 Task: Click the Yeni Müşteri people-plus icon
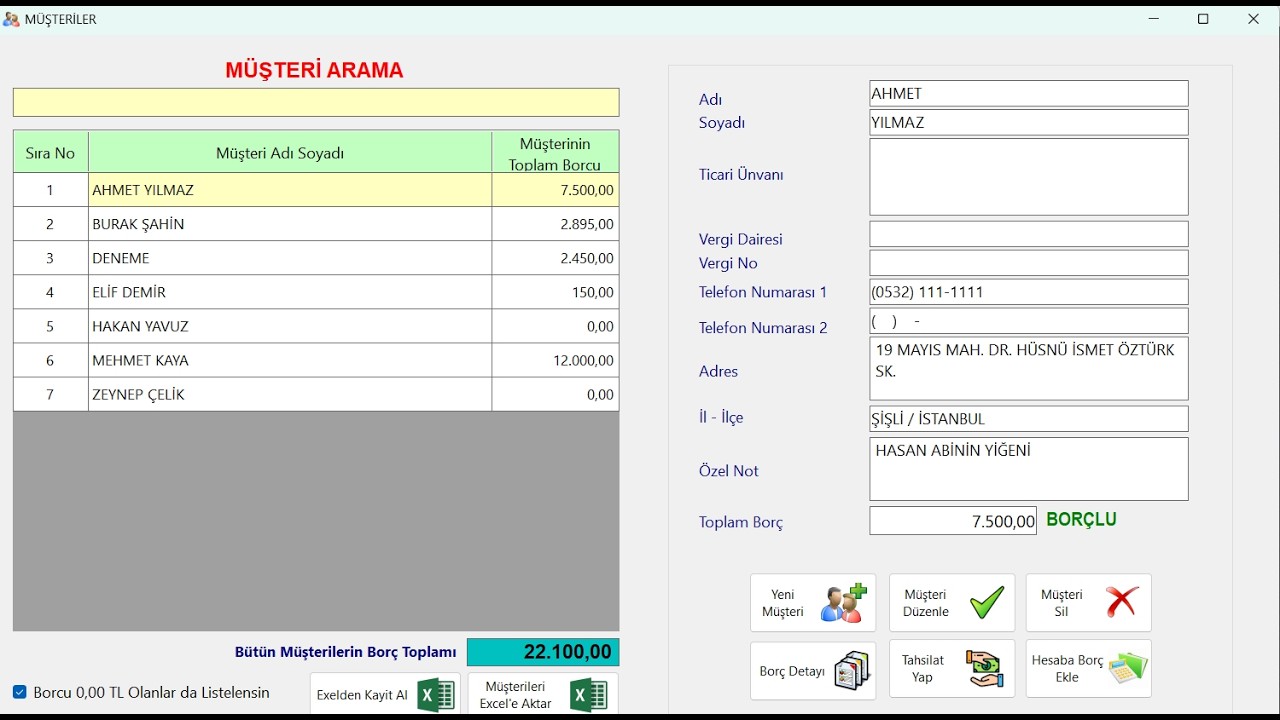pos(844,603)
